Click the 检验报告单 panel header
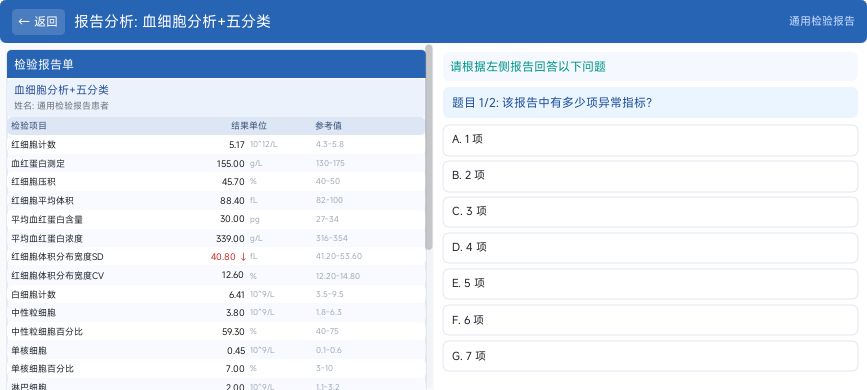 216,64
